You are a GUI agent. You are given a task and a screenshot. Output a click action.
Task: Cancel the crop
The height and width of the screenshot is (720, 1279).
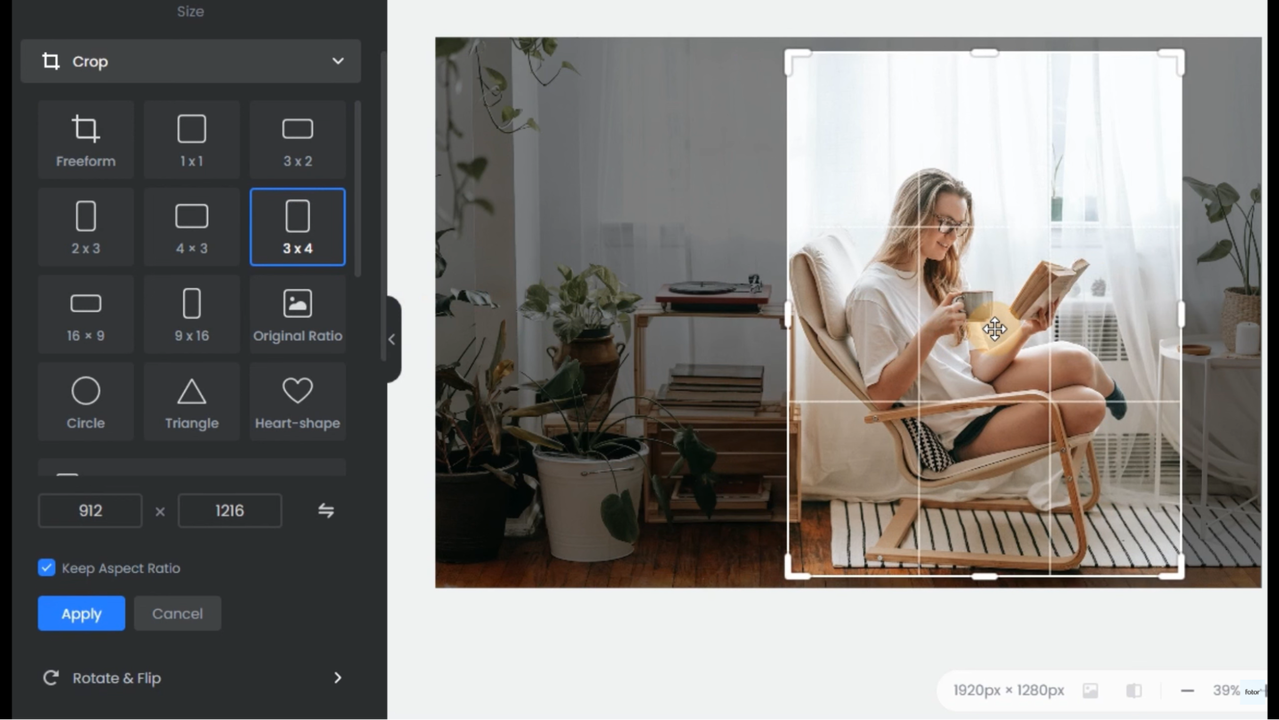(177, 614)
